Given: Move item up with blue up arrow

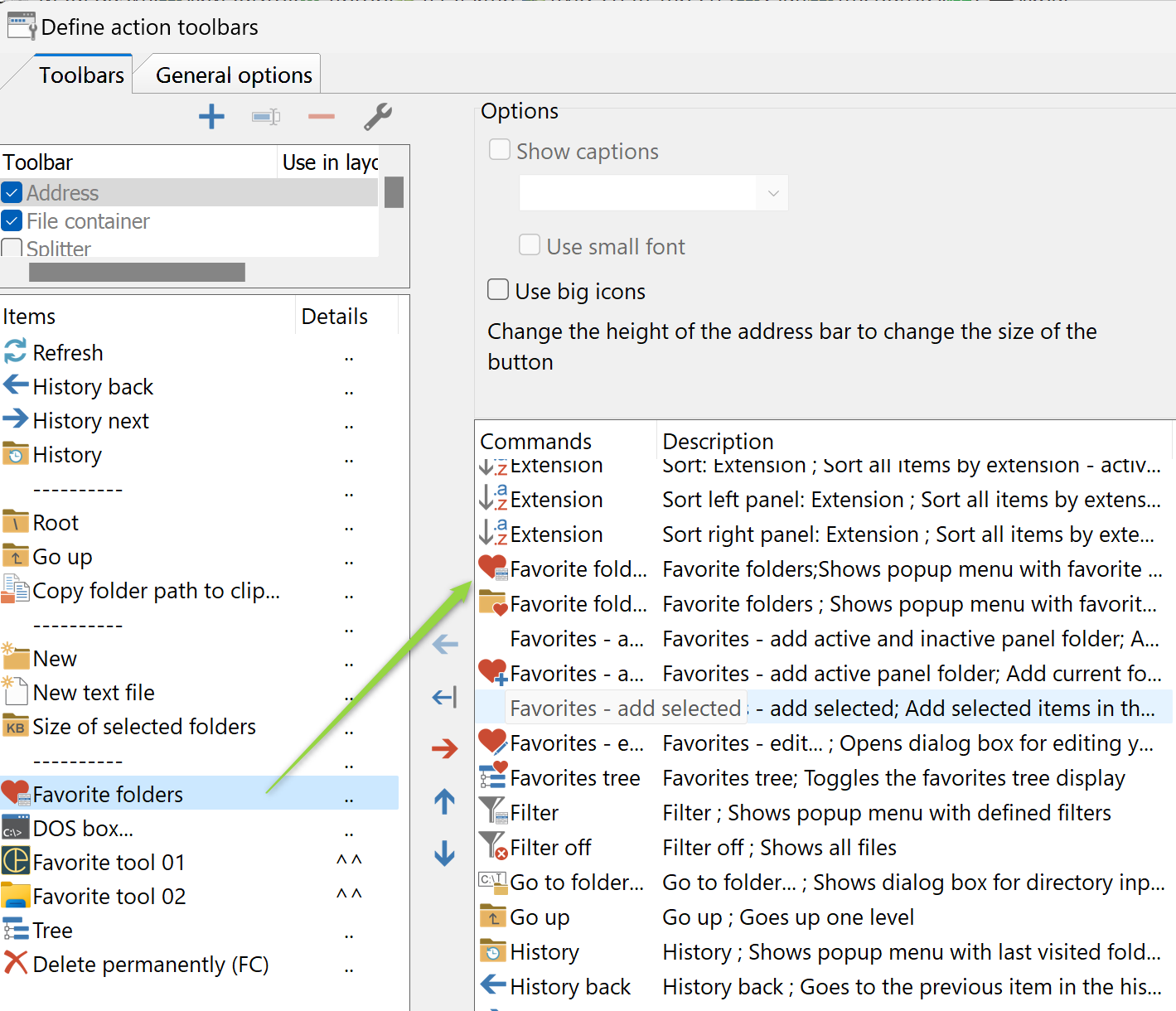Looking at the screenshot, I should point(445,801).
